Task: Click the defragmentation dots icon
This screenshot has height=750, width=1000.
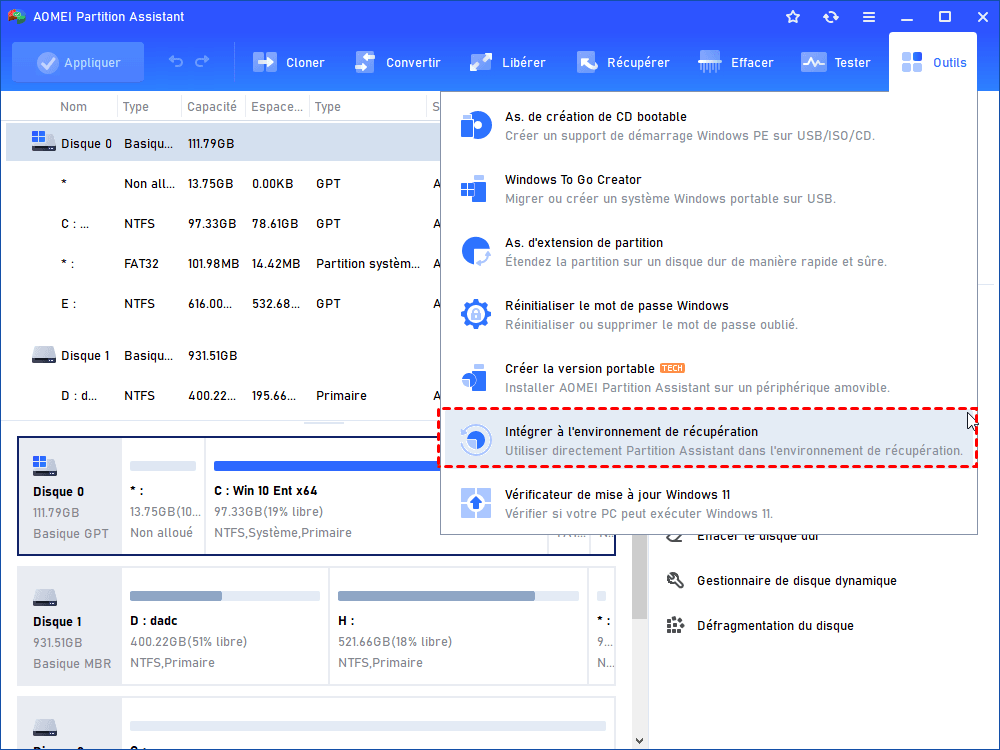Action: pyautogui.click(x=675, y=625)
